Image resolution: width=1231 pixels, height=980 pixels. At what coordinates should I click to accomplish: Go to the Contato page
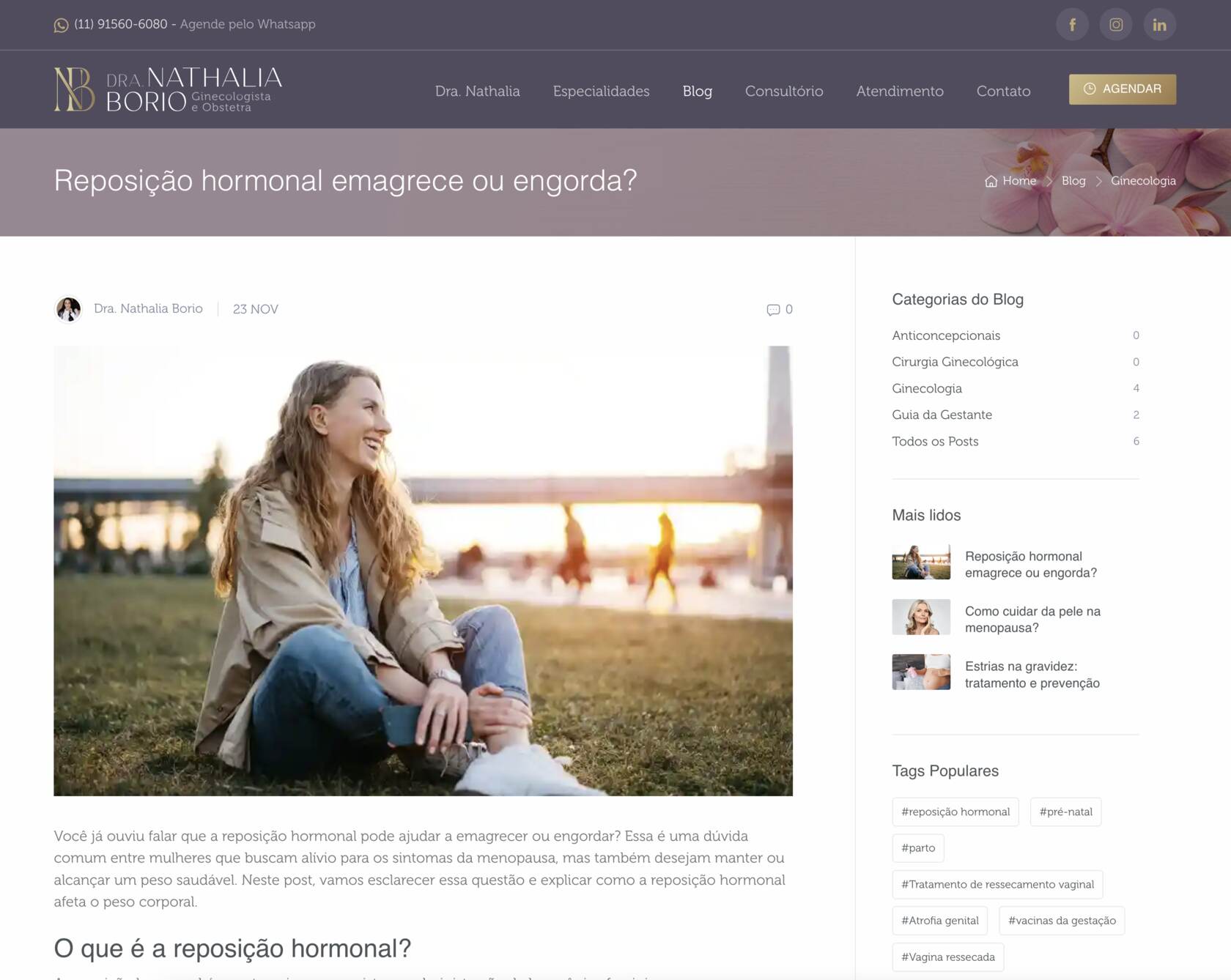coord(1003,91)
